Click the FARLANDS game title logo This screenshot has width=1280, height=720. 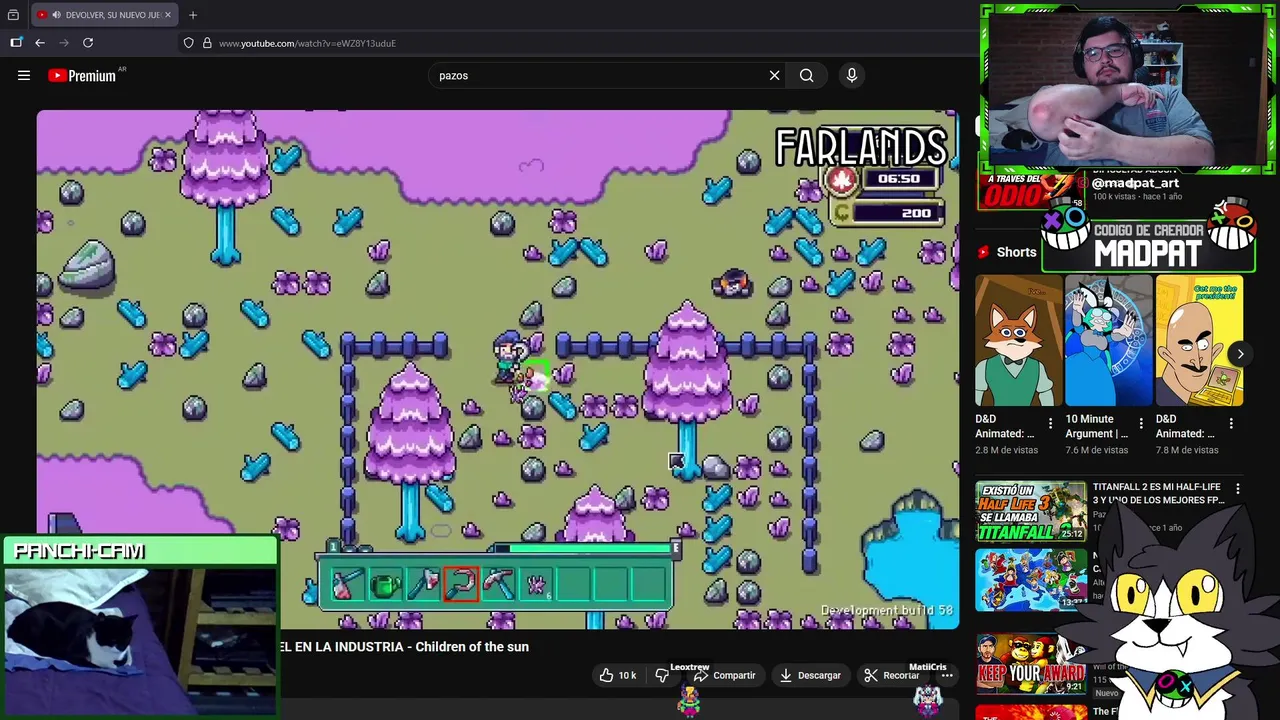(x=861, y=147)
